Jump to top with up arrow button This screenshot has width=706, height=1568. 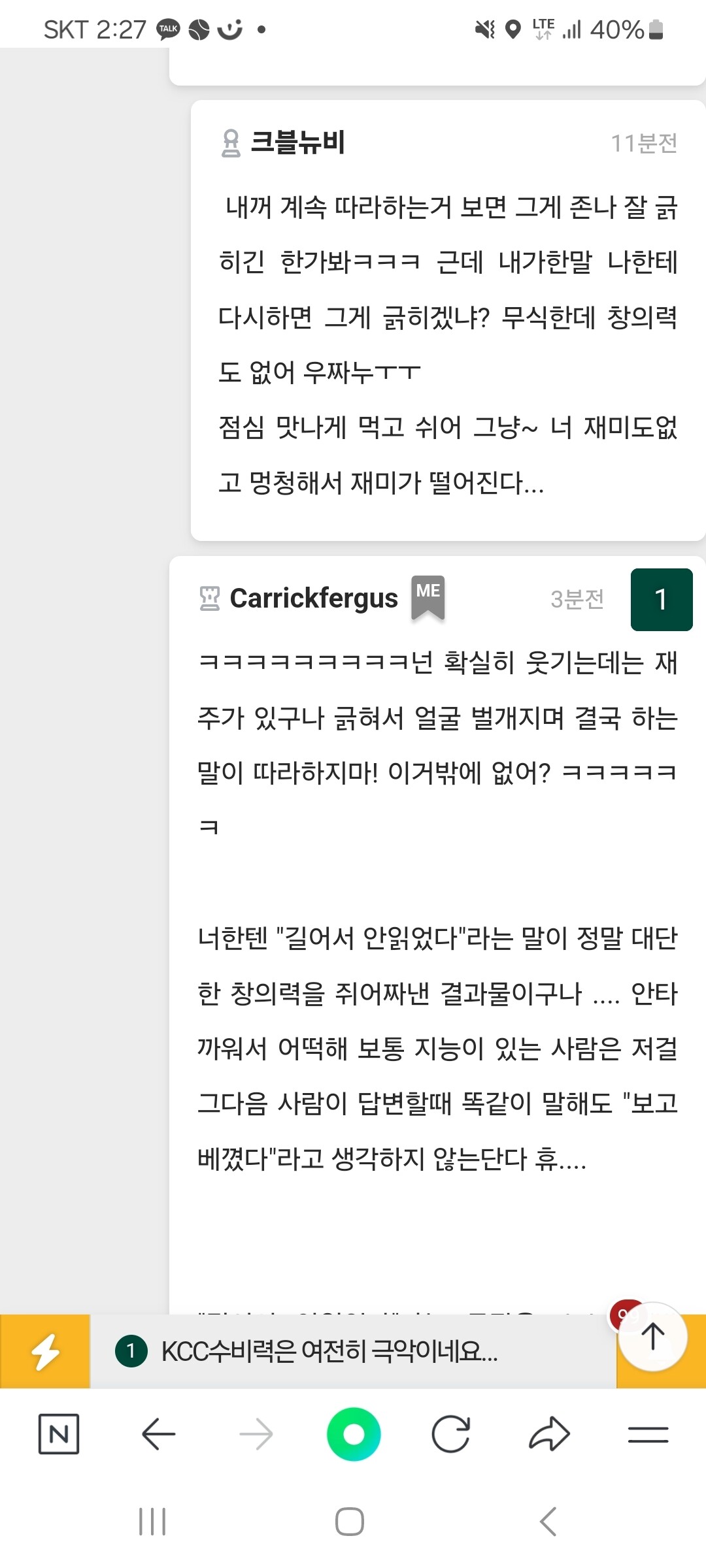tap(652, 1336)
